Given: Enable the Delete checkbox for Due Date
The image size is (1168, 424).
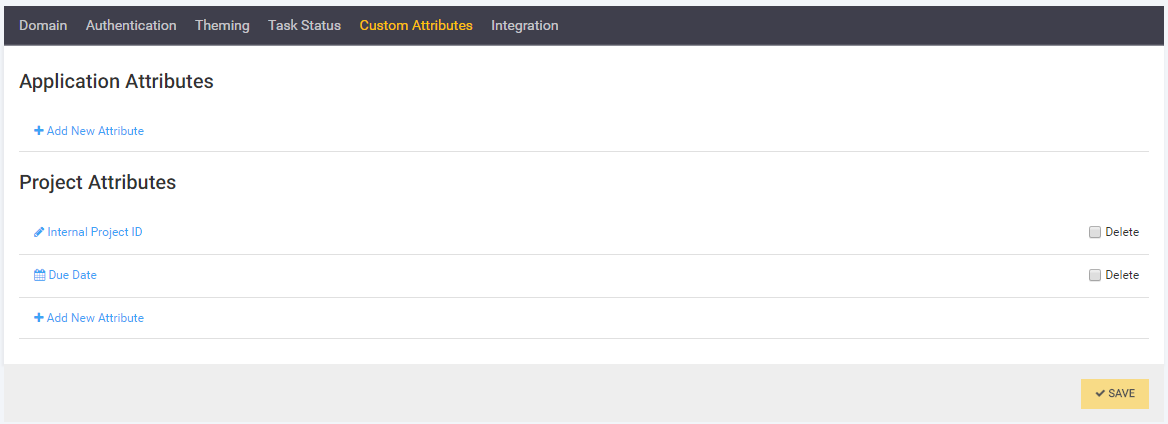Looking at the screenshot, I should (1095, 275).
